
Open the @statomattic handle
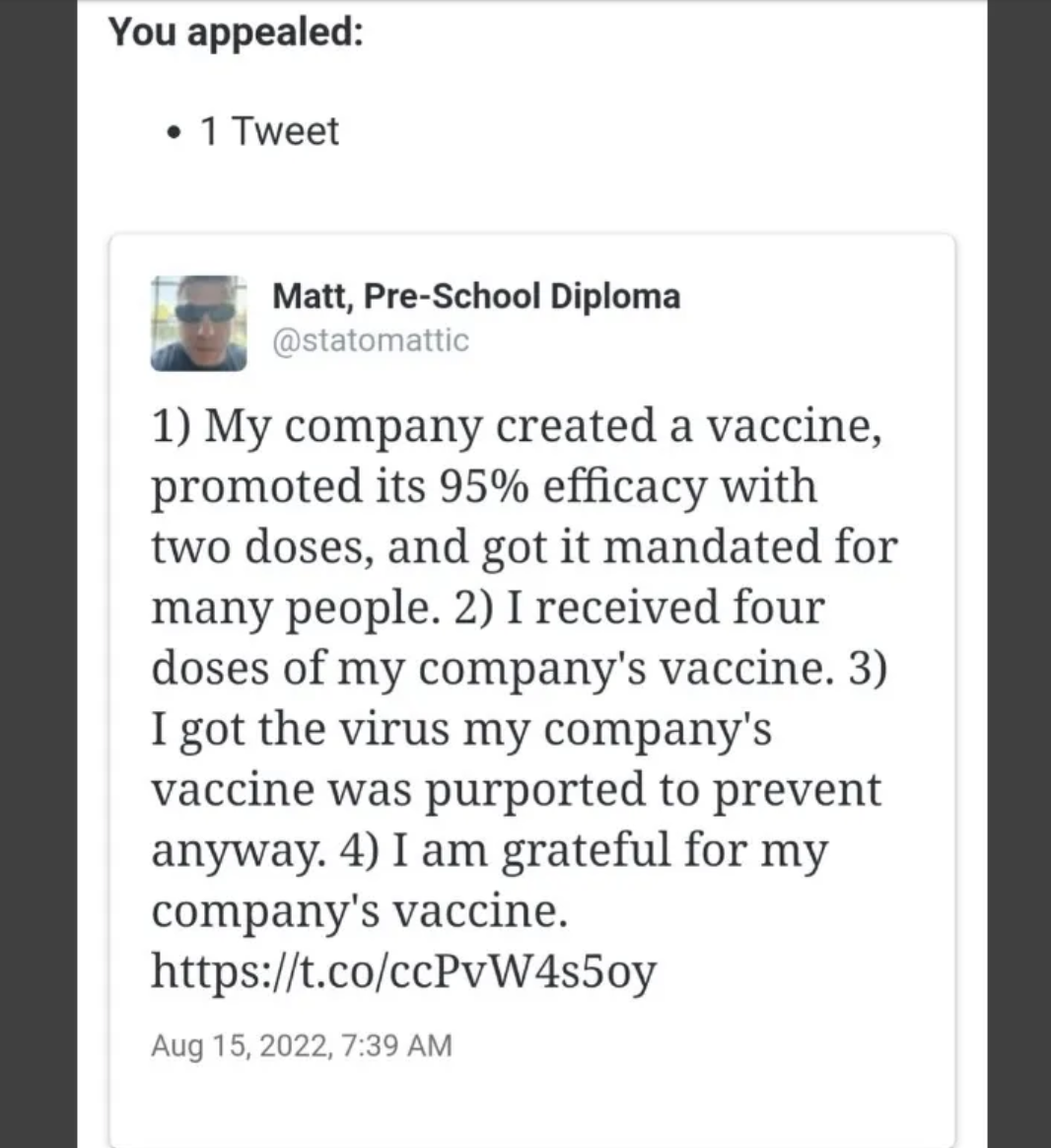pyautogui.click(x=371, y=339)
